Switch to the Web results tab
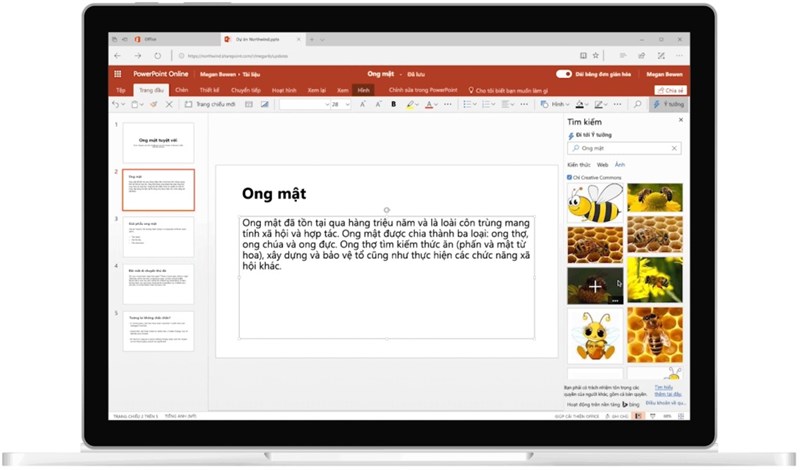The height and width of the screenshot is (470, 800). coord(602,164)
